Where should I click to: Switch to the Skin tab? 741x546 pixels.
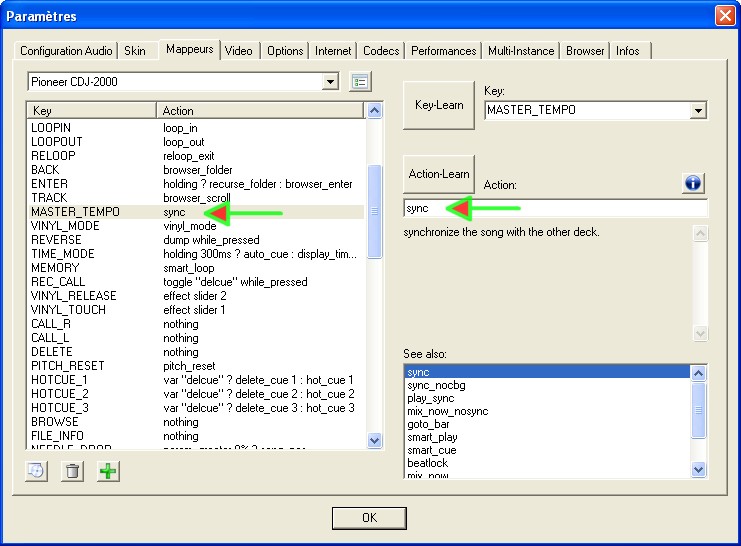[134, 51]
